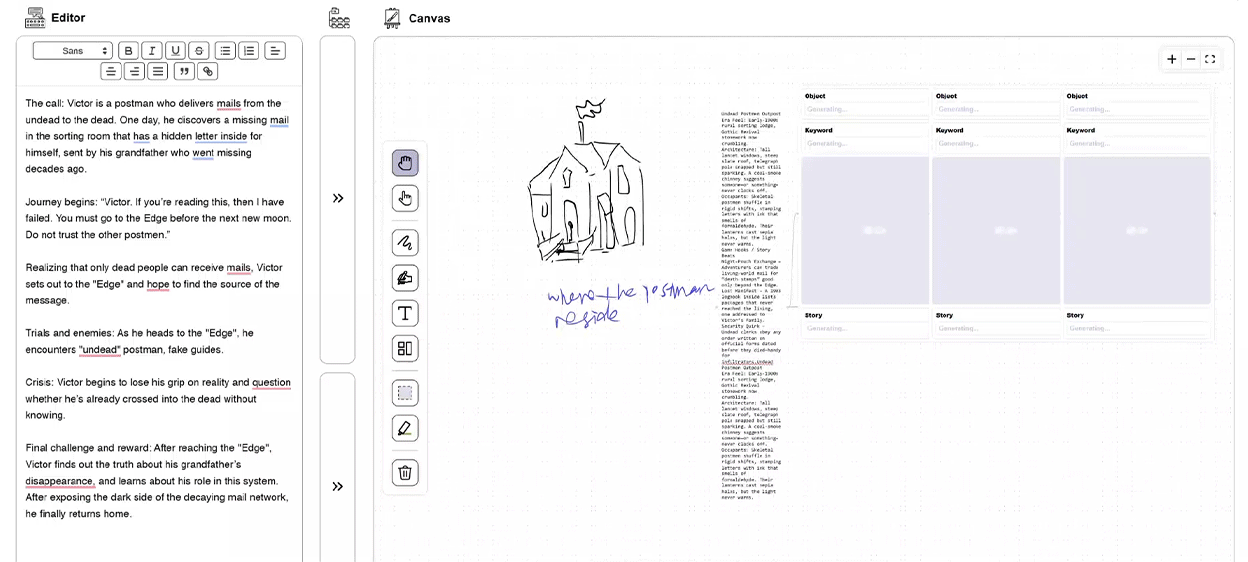Pick the handwriting pen tool

(x=405, y=278)
